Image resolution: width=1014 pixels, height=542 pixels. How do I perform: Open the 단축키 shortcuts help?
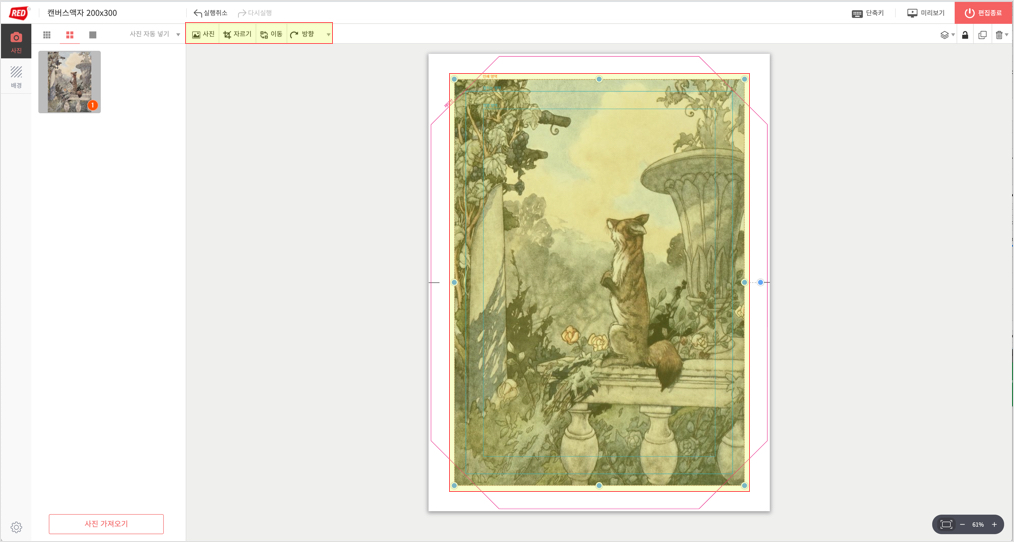868,13
